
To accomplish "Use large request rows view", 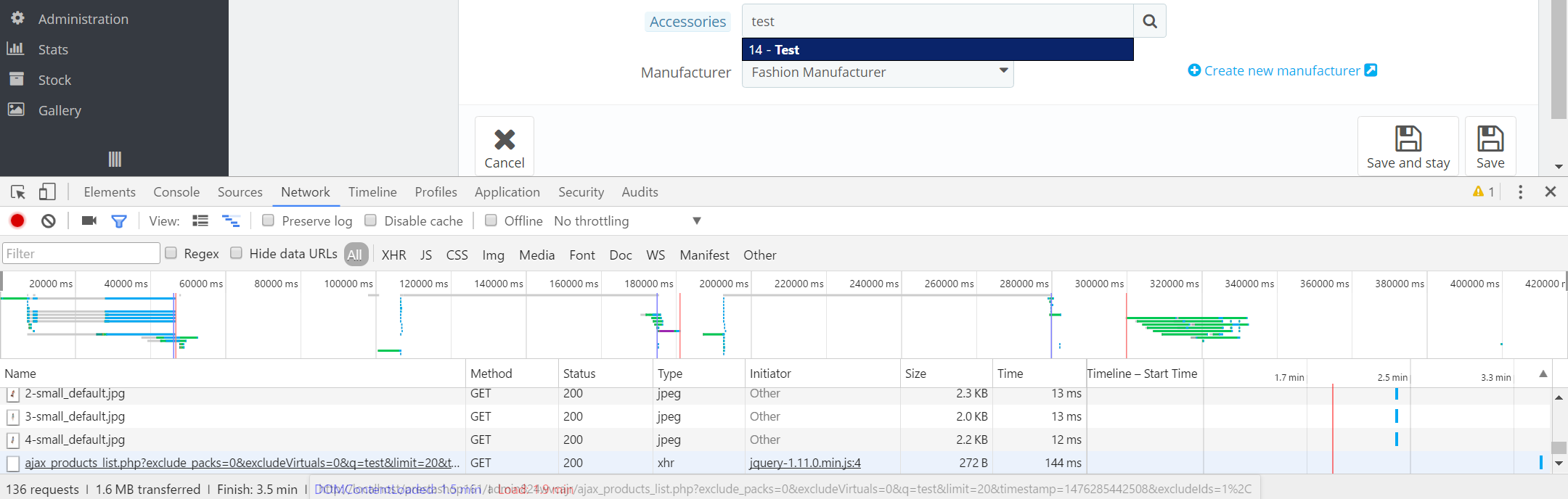I will point(200,220).
